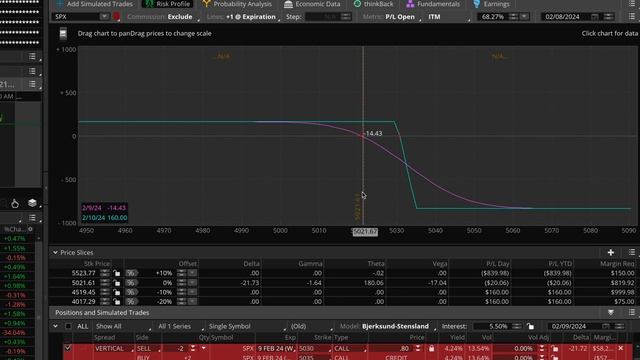The height and width of the screenshot is (360, 640).
Task: Click the 2/9/24 -14.43 legend label
Action: click(x=104, y=208)
